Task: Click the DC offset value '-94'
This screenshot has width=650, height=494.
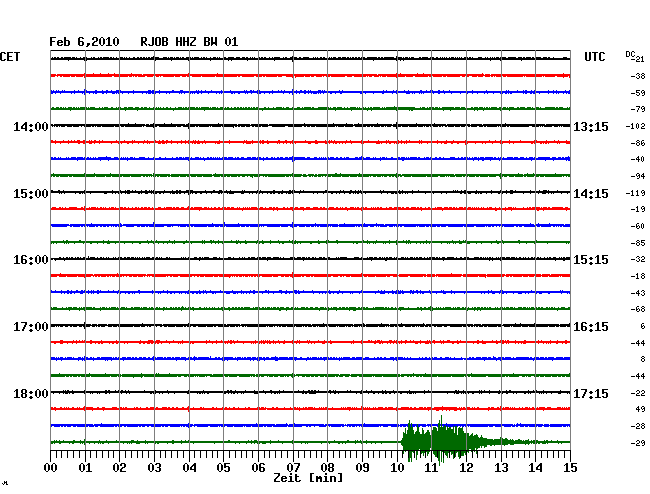Action: point(638,177)
